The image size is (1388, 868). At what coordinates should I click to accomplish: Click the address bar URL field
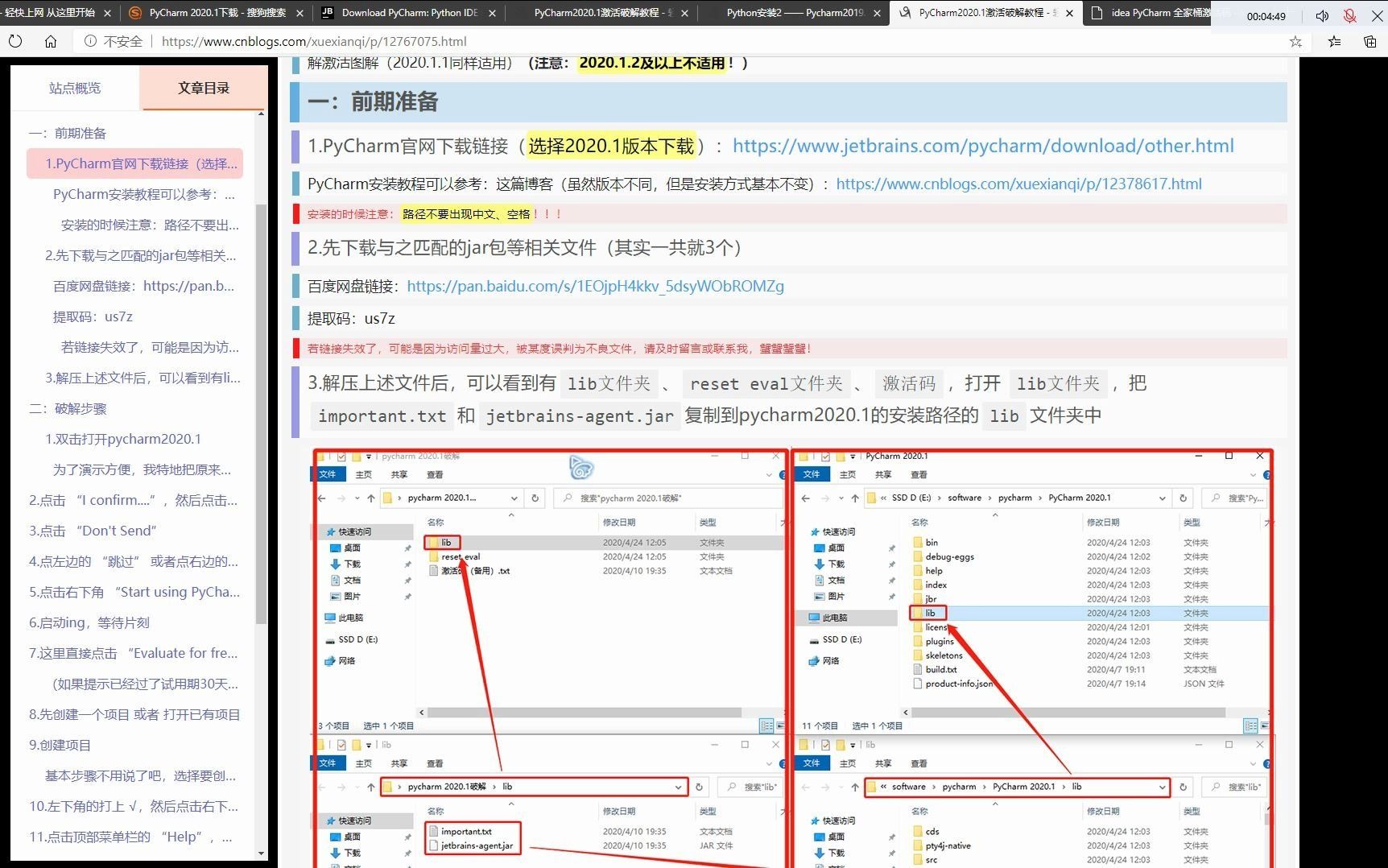(322, 41)
